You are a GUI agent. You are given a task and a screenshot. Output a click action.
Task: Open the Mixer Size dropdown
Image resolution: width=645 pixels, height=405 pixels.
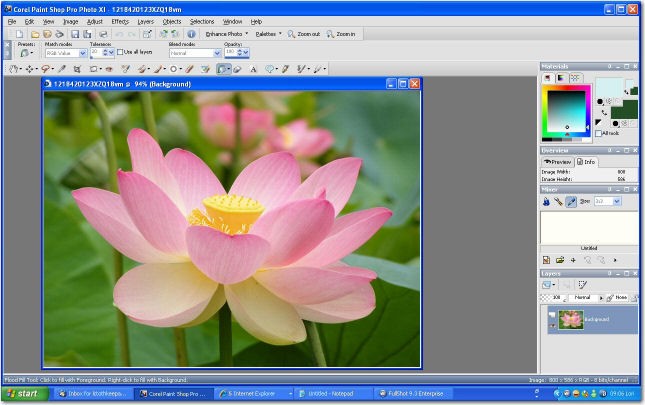(x=617, y=201)
